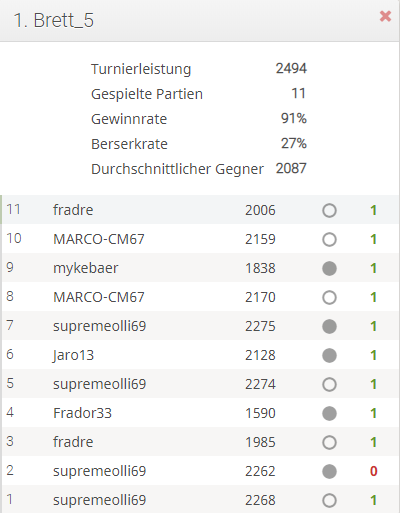400x513 pixels.
Task: Open game 5 against supremeolli69 rated 2274
Action: [201, 384]
